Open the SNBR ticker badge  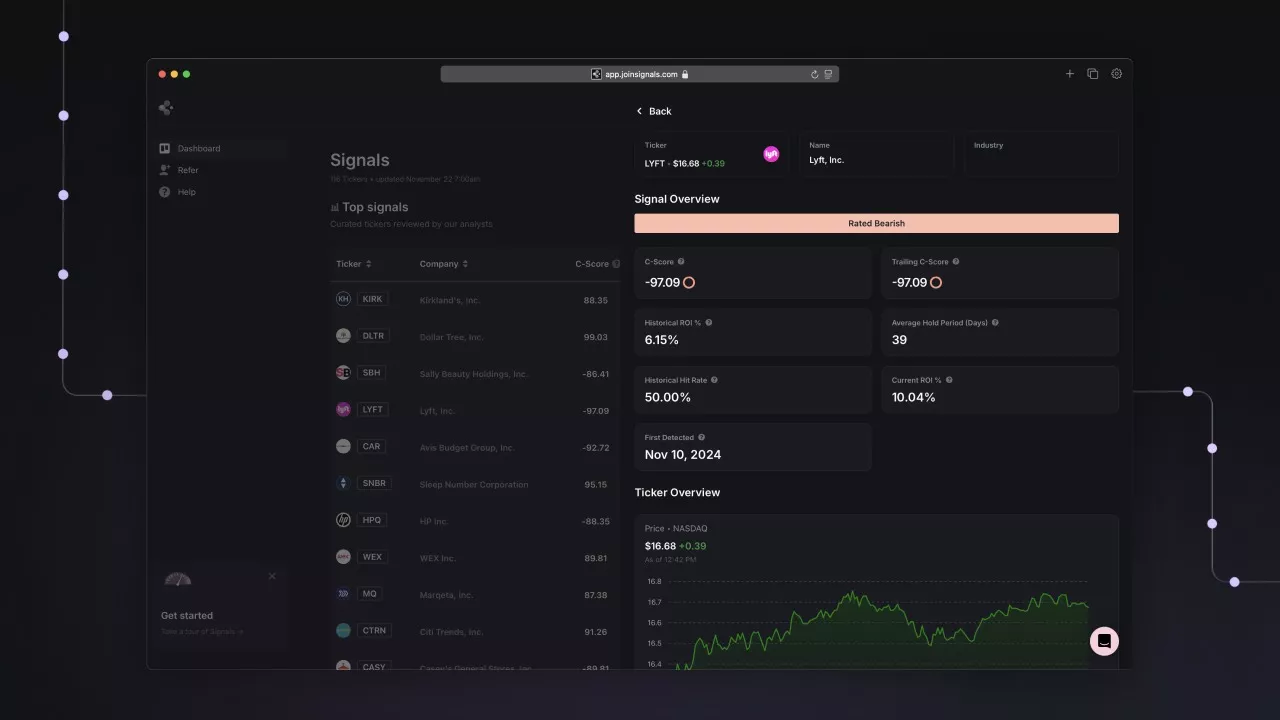coord(374,483)
